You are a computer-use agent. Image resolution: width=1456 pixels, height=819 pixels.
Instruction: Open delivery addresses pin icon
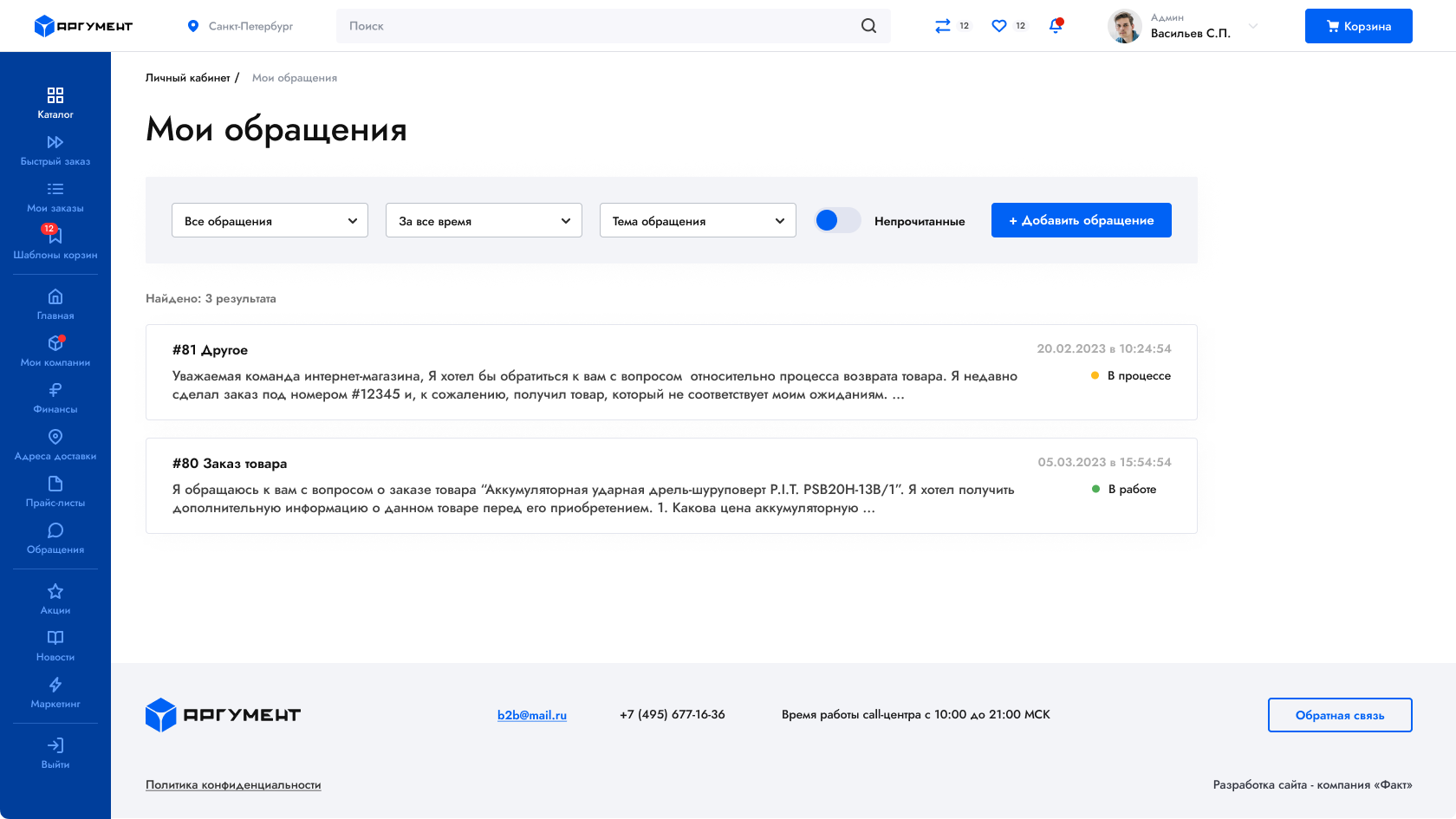tap(55, 437)
